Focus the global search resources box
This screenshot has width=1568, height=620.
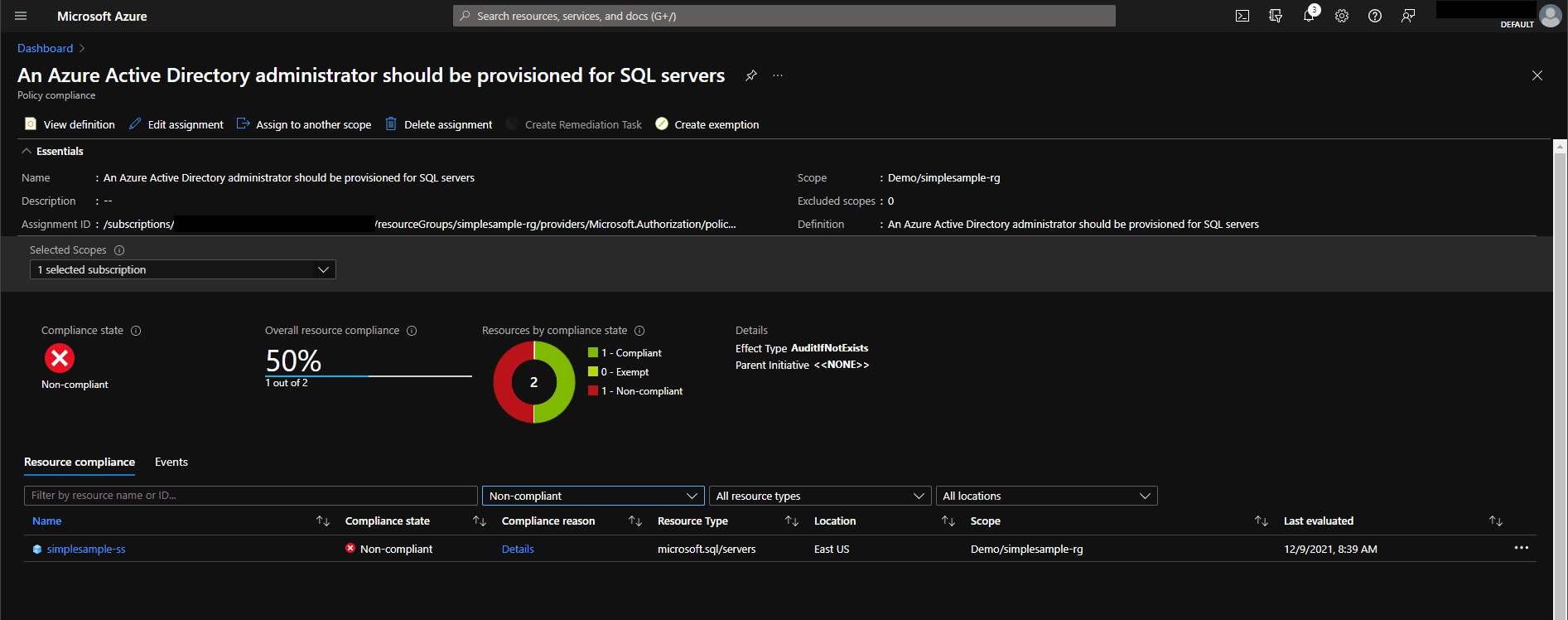pyautogui.click(x=784, y=16)
